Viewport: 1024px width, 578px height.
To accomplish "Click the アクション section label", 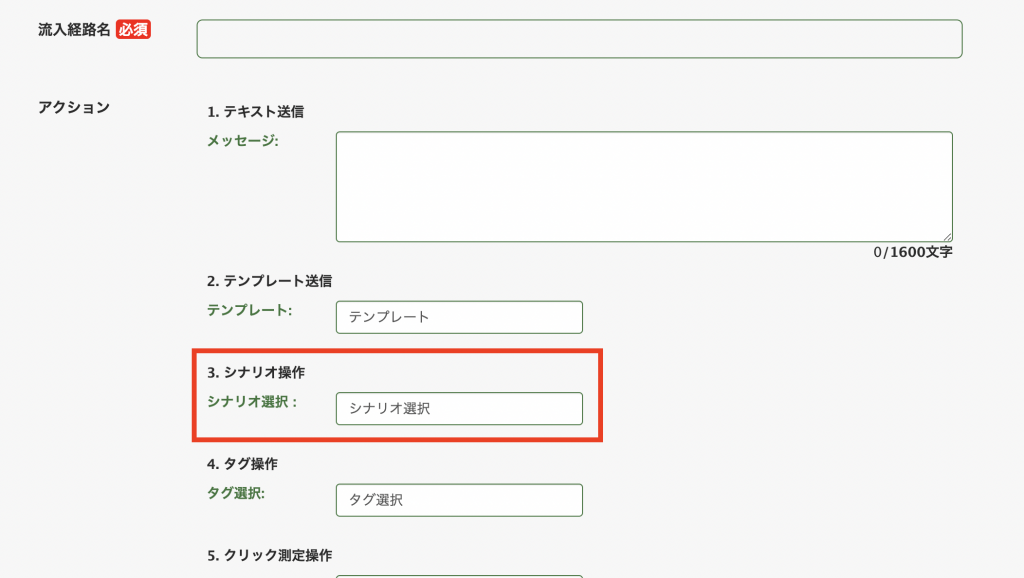I will click(74, 108).
